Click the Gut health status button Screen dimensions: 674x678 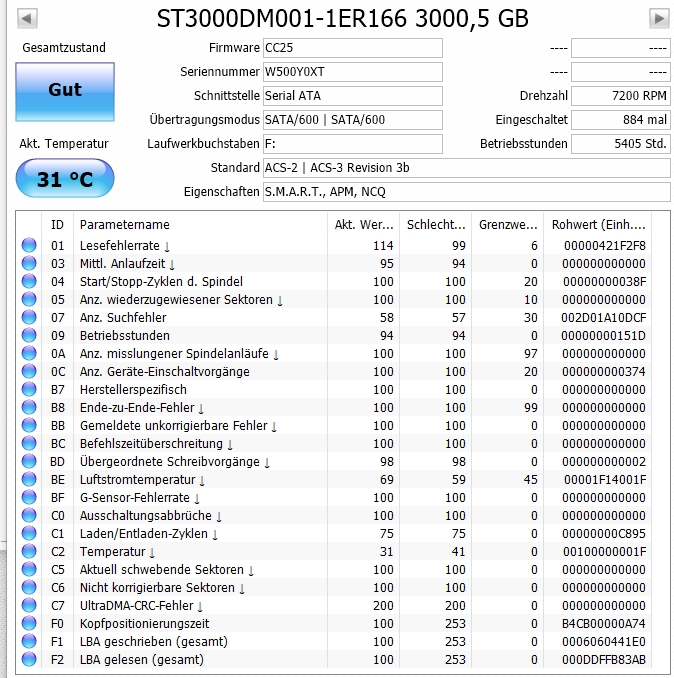click(x=65, y=92)
